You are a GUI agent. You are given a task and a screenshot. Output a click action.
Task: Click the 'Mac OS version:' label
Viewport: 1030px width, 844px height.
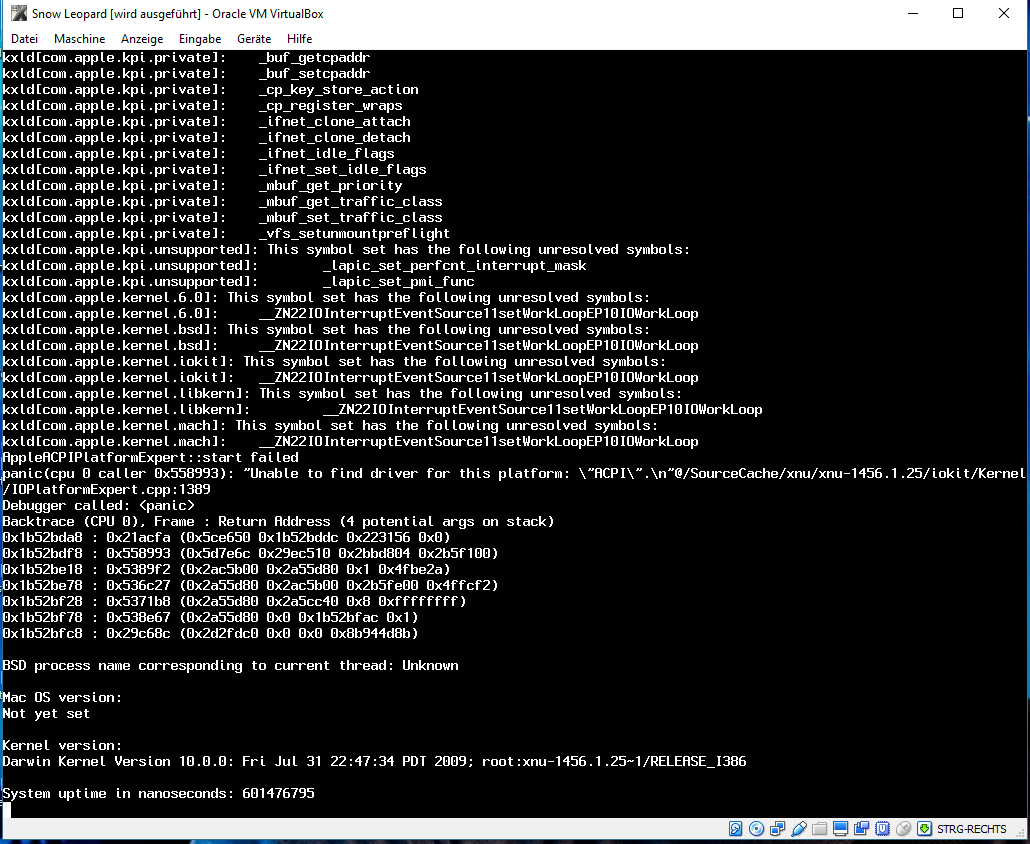62,698
